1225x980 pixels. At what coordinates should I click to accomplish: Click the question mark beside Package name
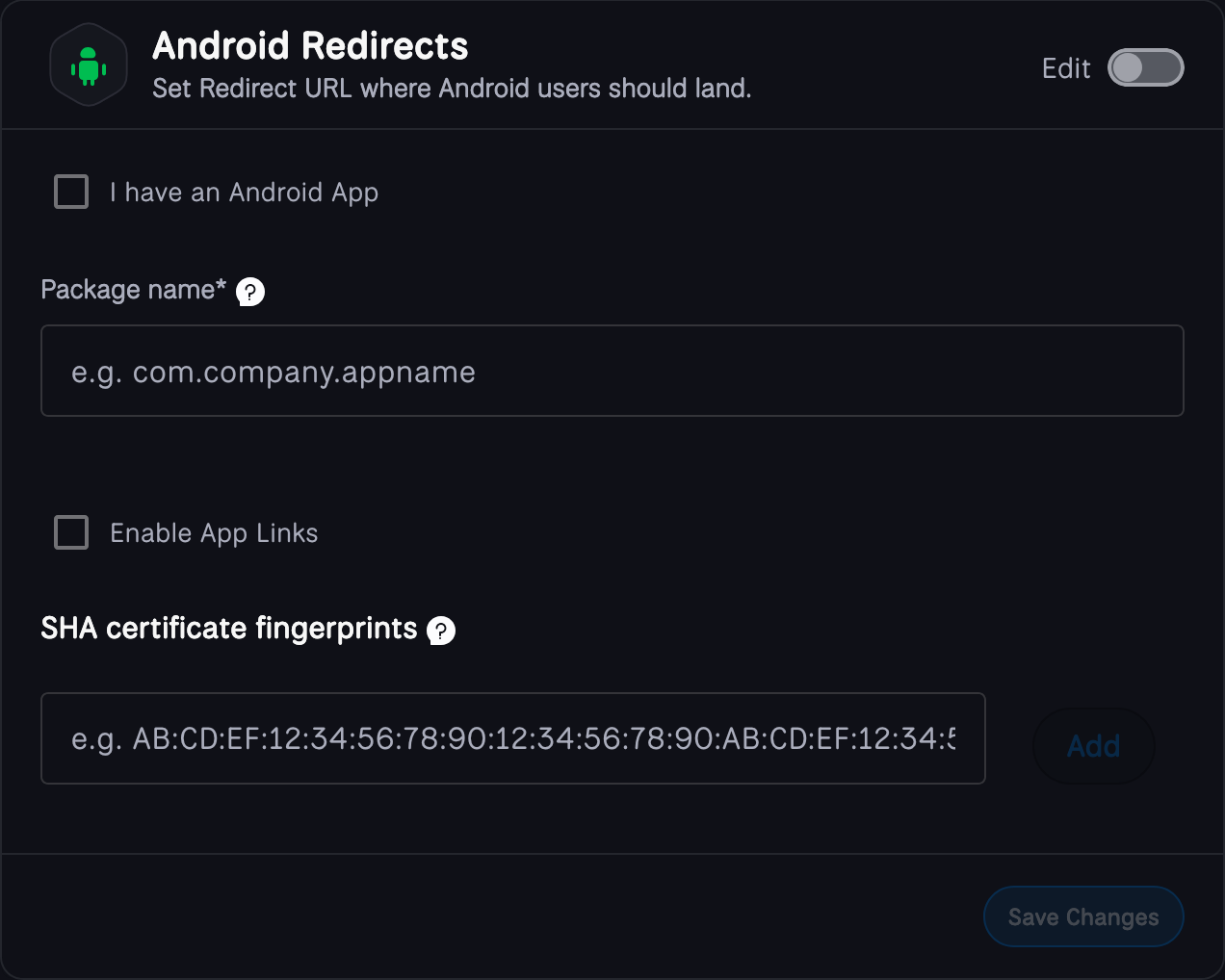pyautogui.click(x=251, y=291)
